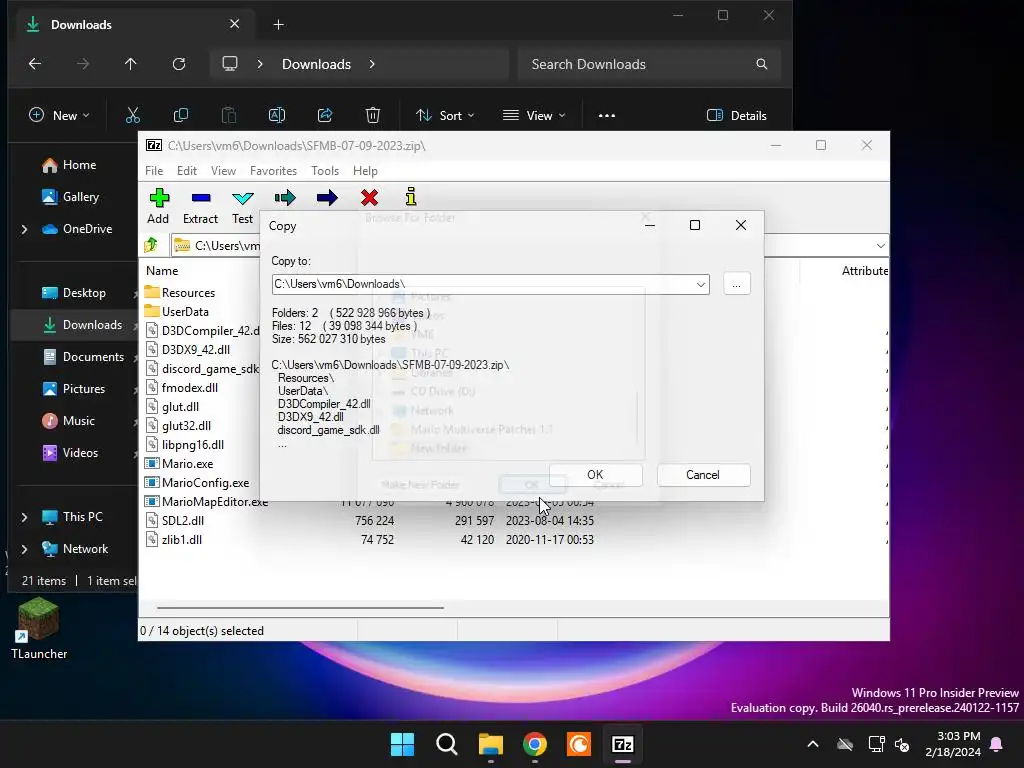The width and height of the screenshot is (1024, 768).
Task: Open the Edit menu in 7-Zip
Action: tap(187, 170)
